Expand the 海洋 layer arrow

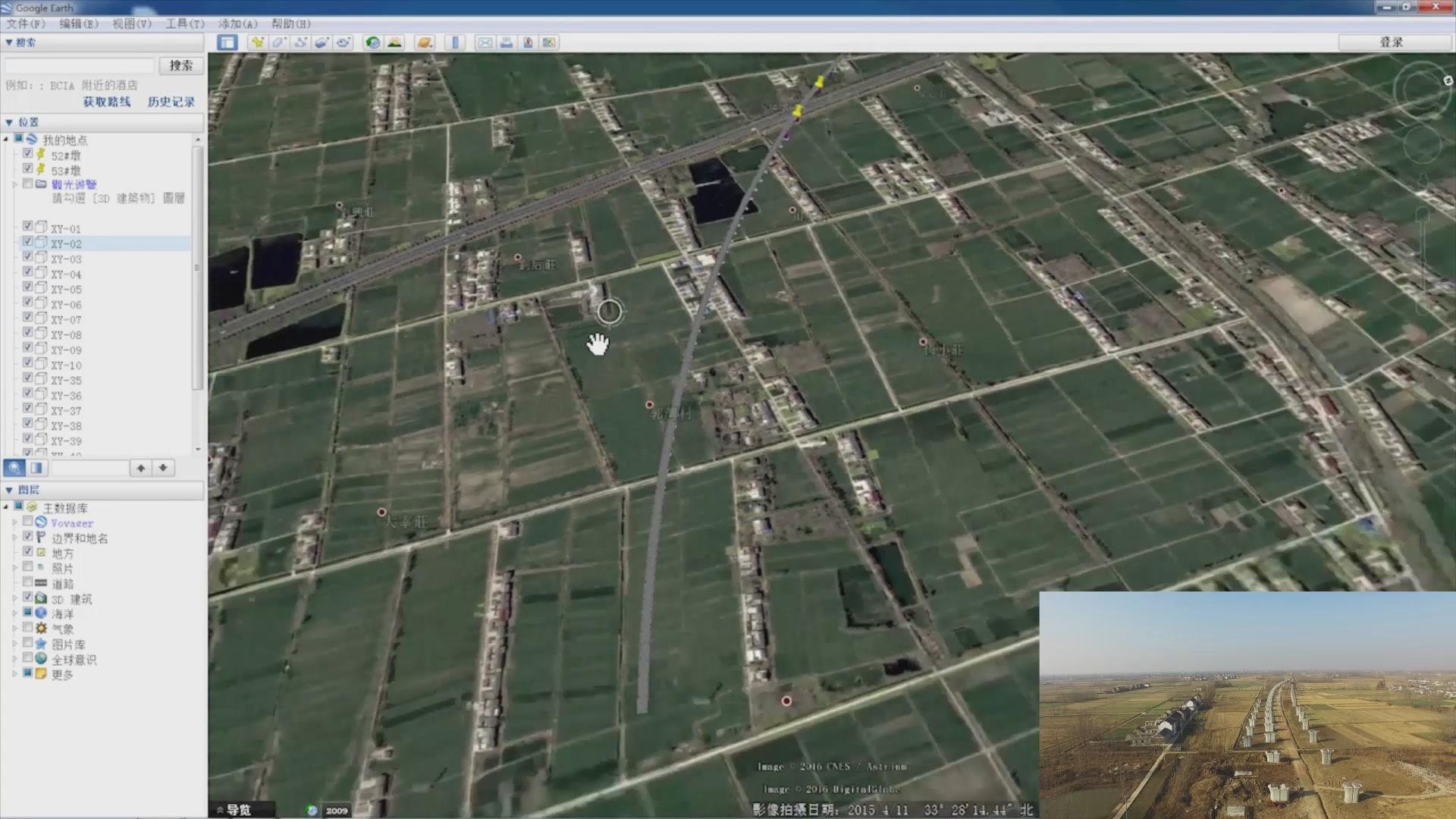click(x=14, y=613)
